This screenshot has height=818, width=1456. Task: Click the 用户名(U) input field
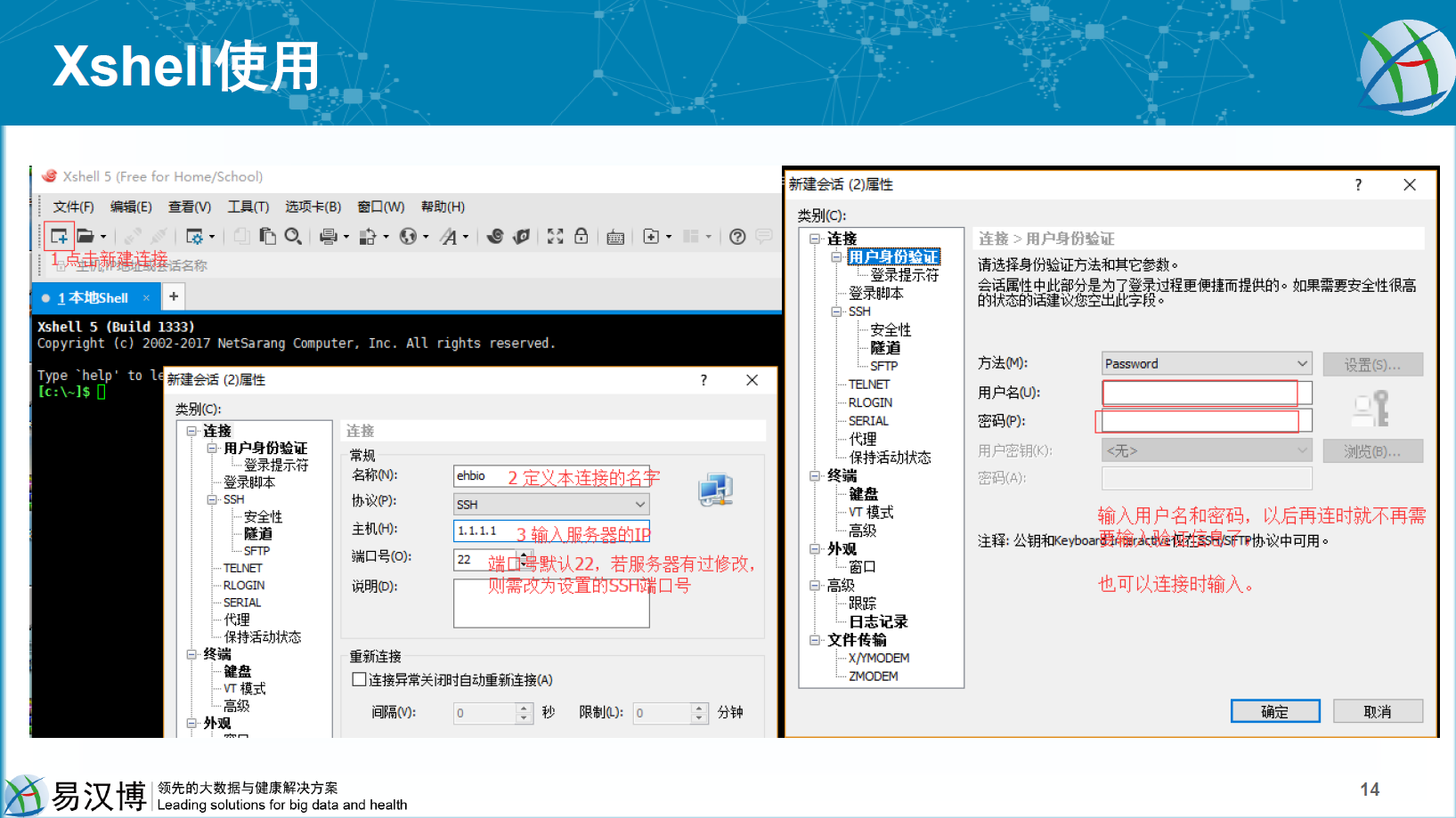[1207, 393]
